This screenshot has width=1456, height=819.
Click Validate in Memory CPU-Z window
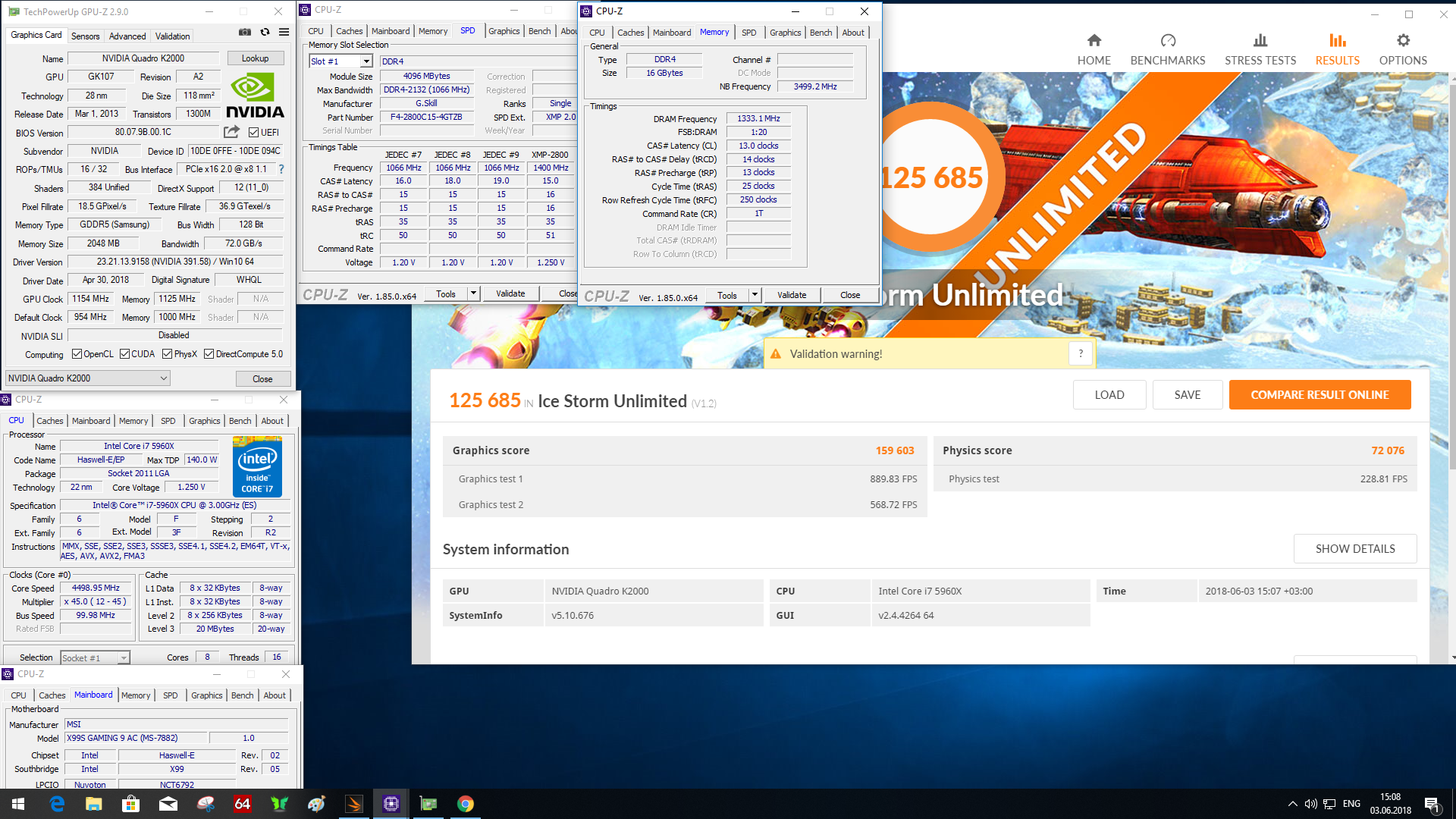[792, 295]
